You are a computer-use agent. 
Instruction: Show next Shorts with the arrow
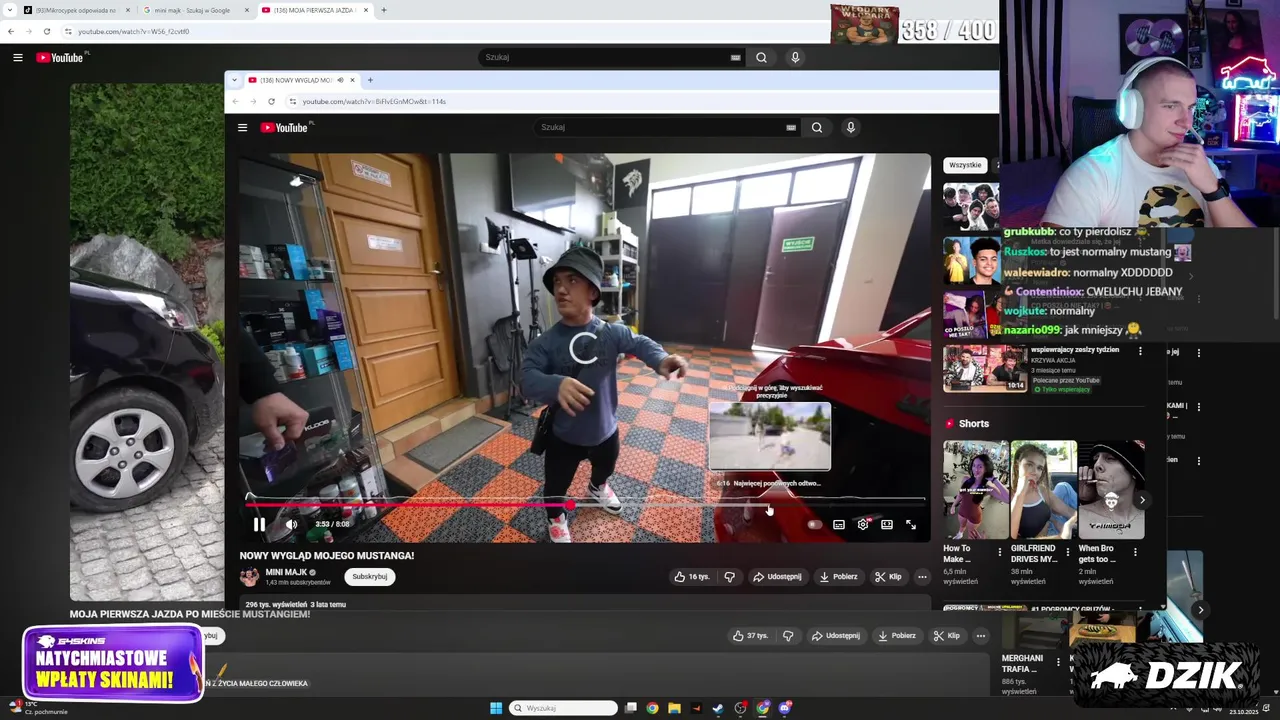1142,500
